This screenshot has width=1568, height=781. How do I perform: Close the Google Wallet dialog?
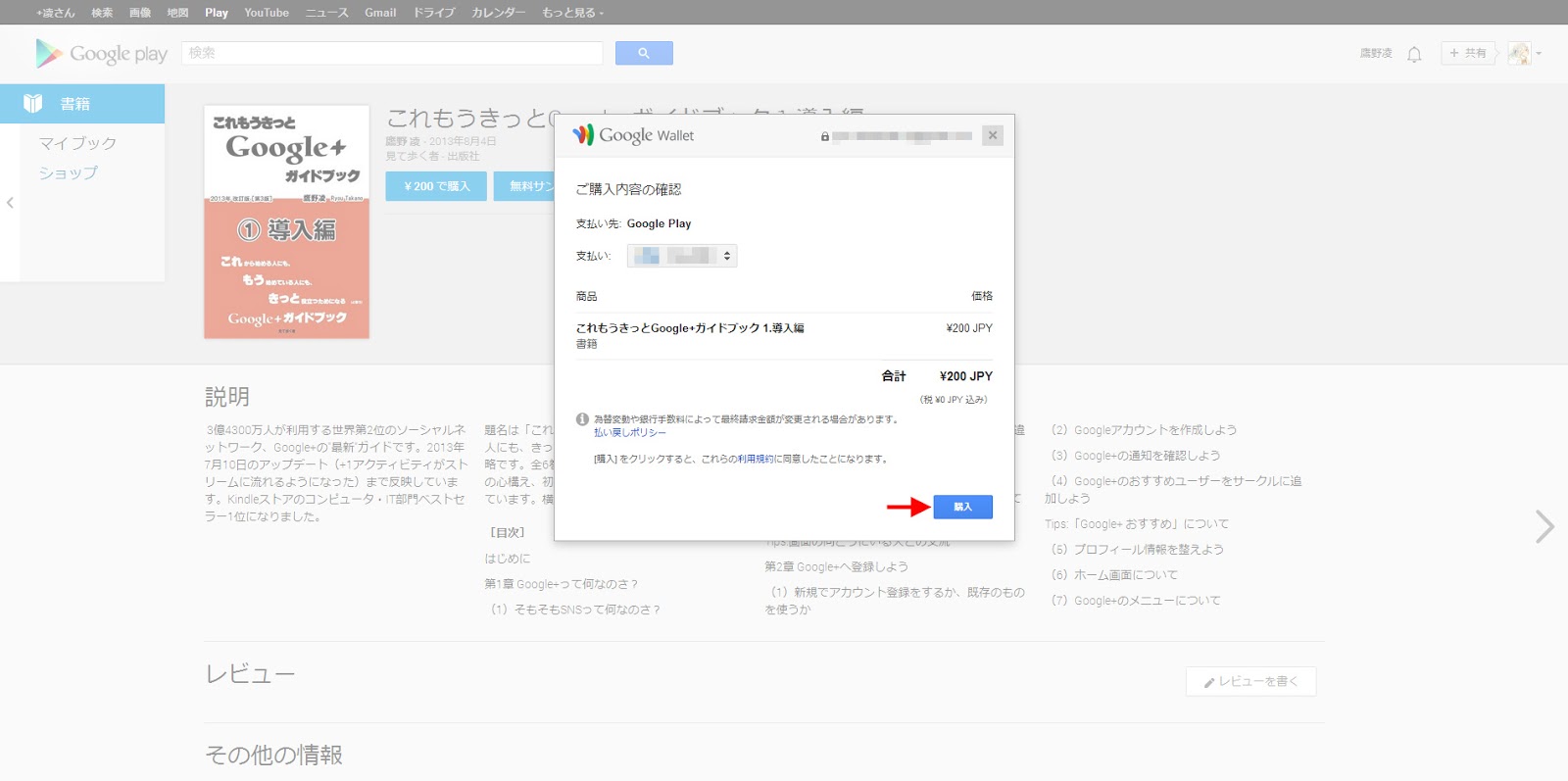coord(993,135)
